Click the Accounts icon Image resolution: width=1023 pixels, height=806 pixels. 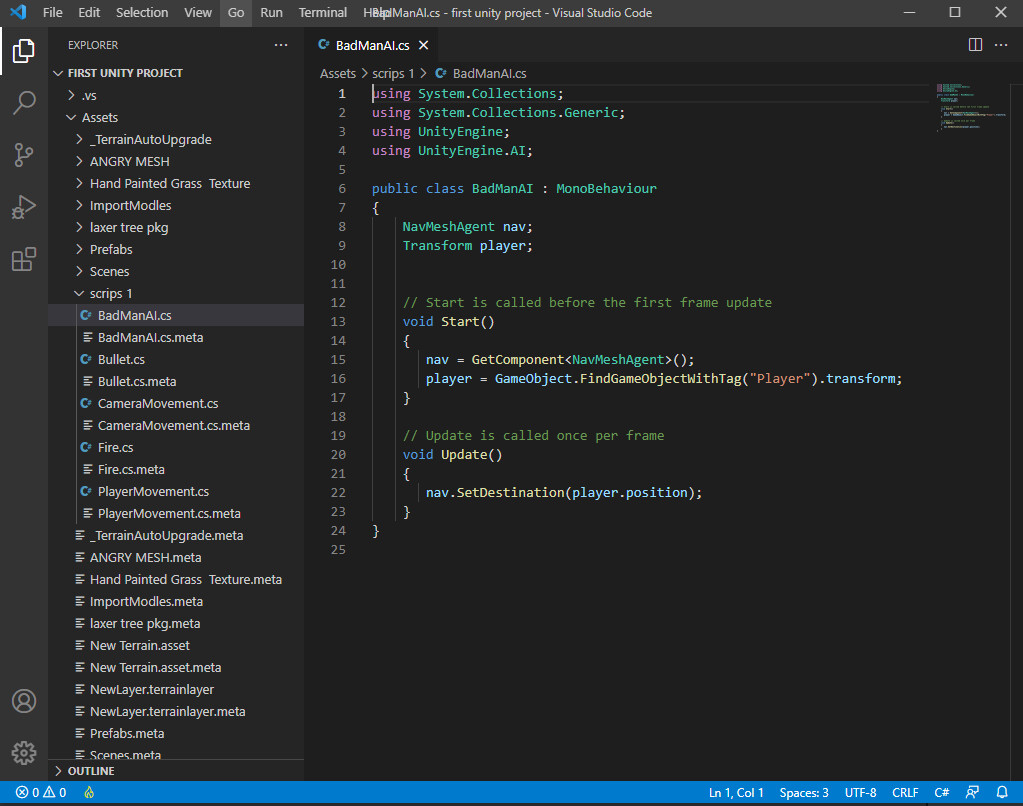pyautogui.click(x=24, y=701)
